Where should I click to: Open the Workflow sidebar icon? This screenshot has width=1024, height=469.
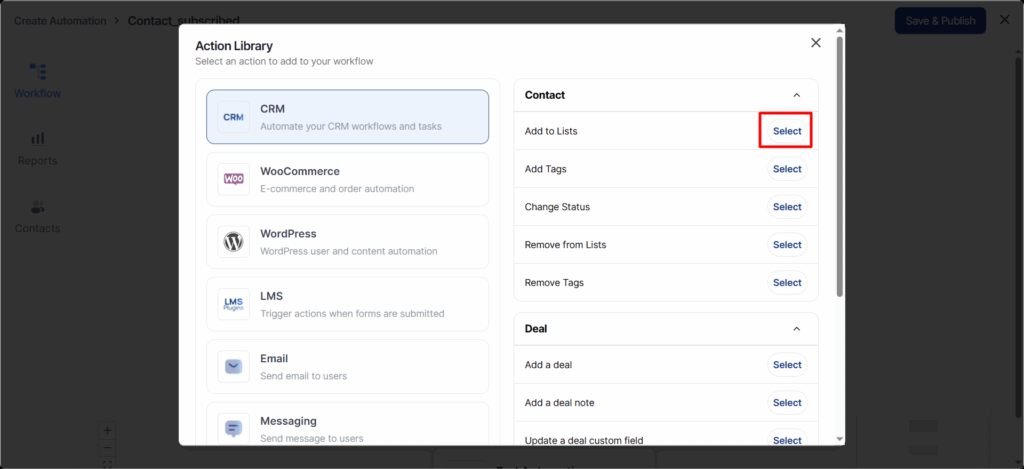click(37, 72)
